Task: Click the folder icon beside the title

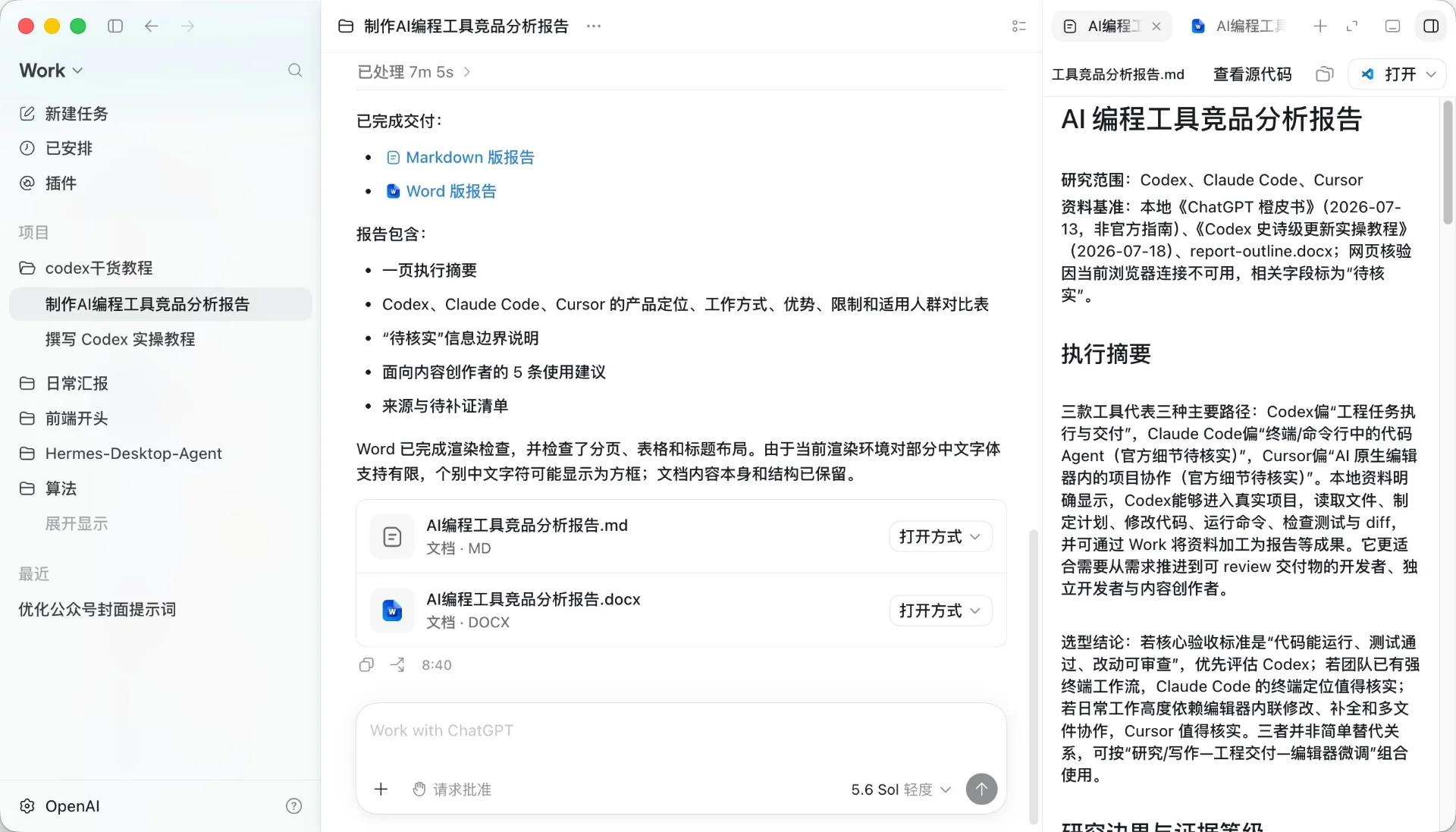Action: tap(346, 26)
